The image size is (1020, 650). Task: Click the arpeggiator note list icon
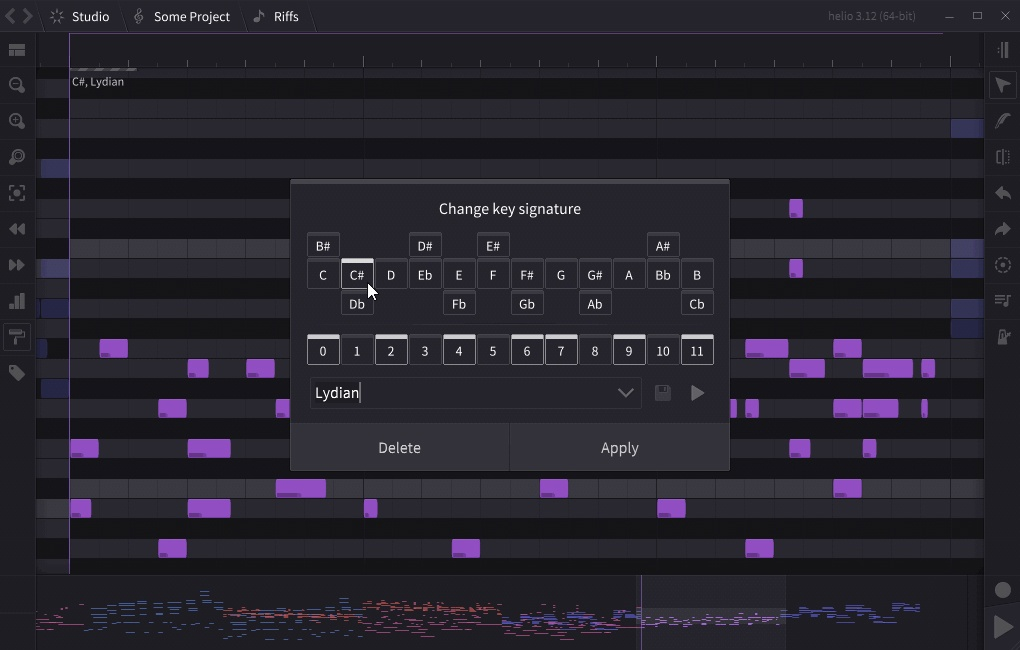pyautogui.click(x=1002, y=301)
